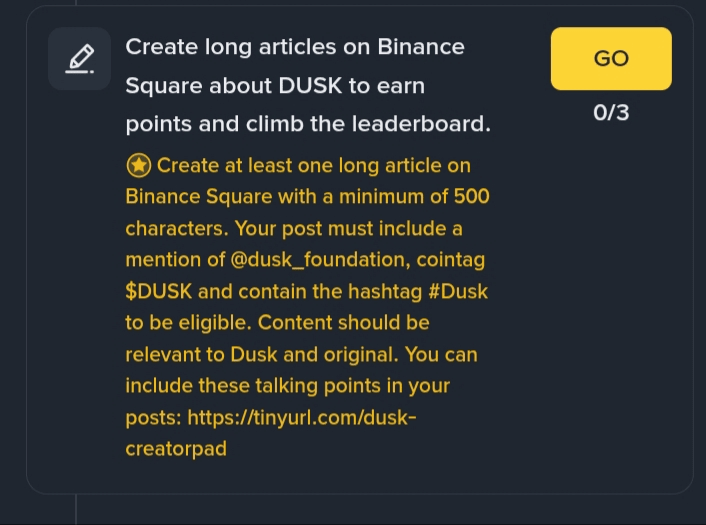Click the 0/3 progress counter

pos(611,112)
